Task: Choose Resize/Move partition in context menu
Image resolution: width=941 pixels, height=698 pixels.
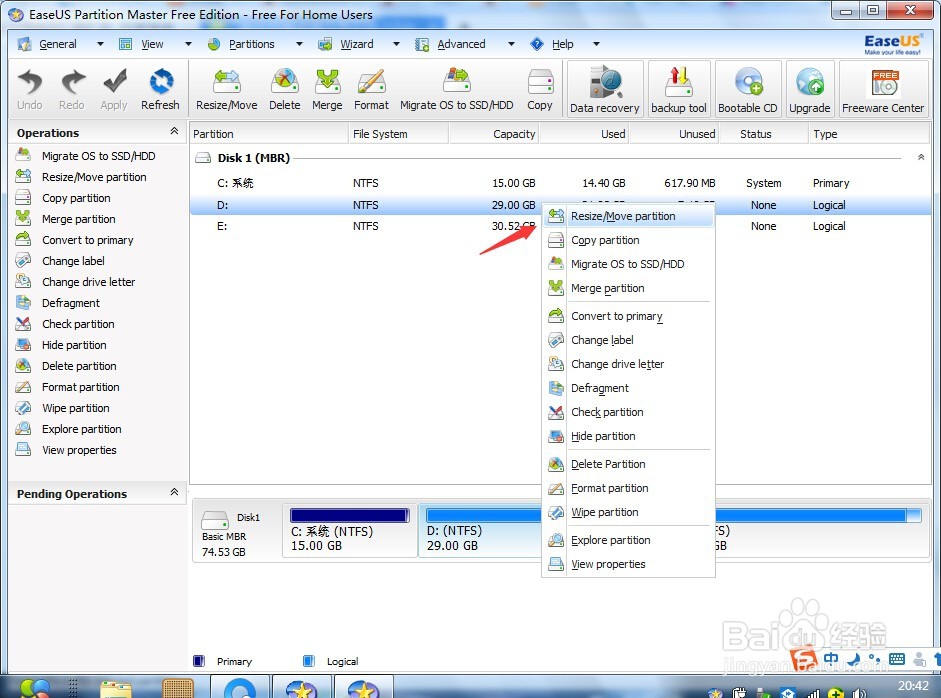Action: [x=628, y=216]
